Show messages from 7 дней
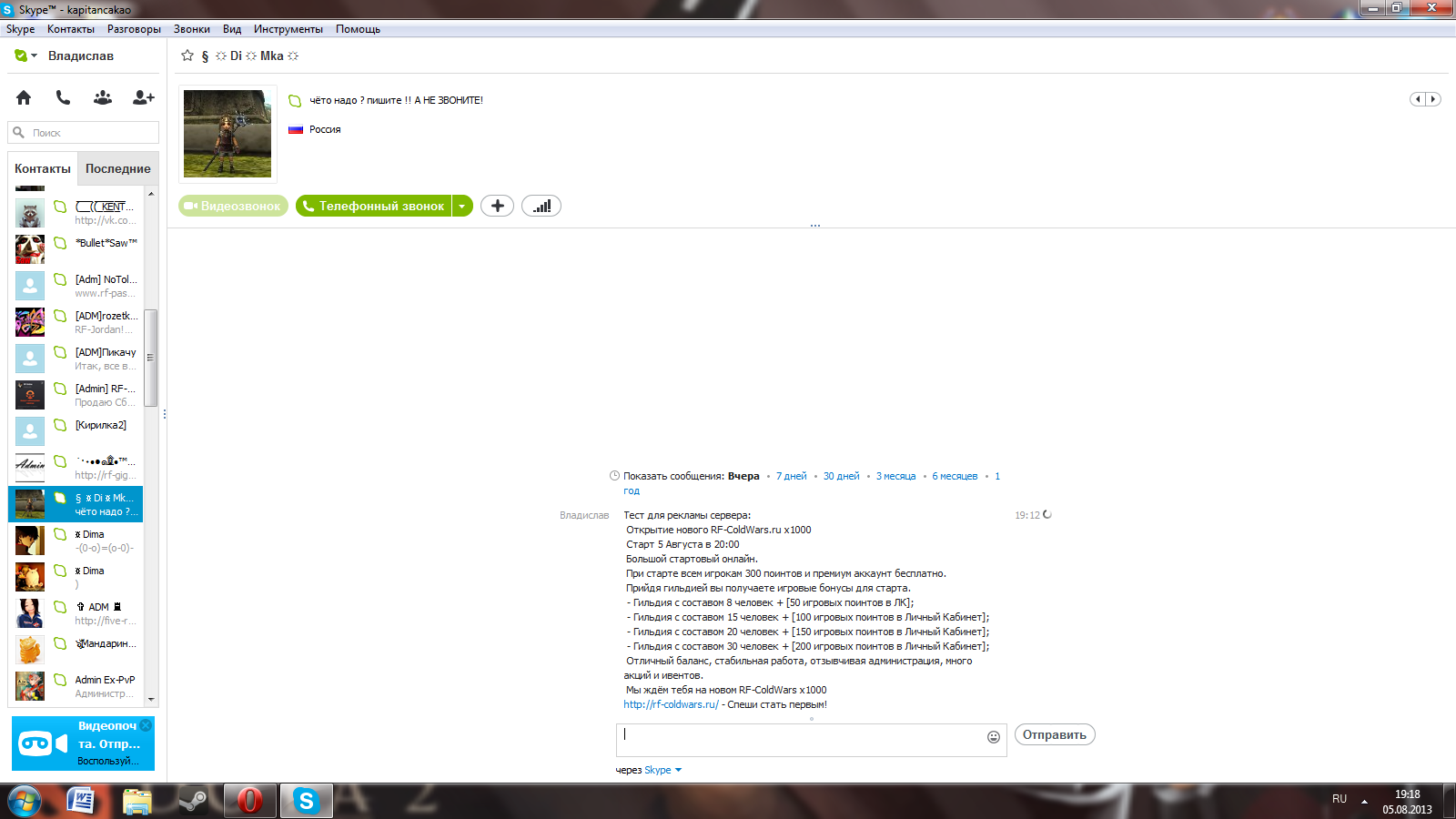The width and height of the screenshot is (1456, 819). pos(792,476)
